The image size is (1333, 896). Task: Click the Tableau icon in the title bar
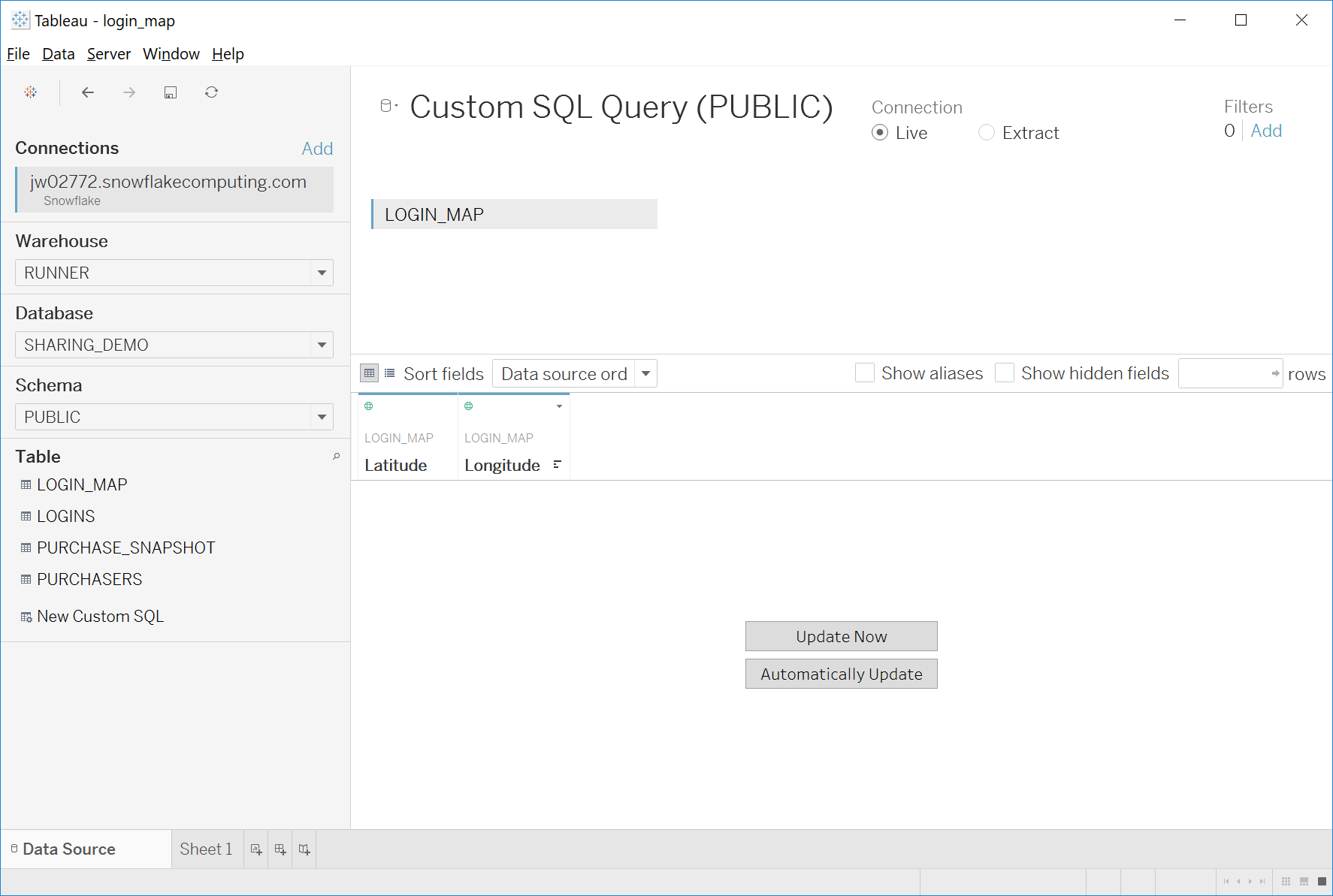pyautogui.click(x=20, y=20)
